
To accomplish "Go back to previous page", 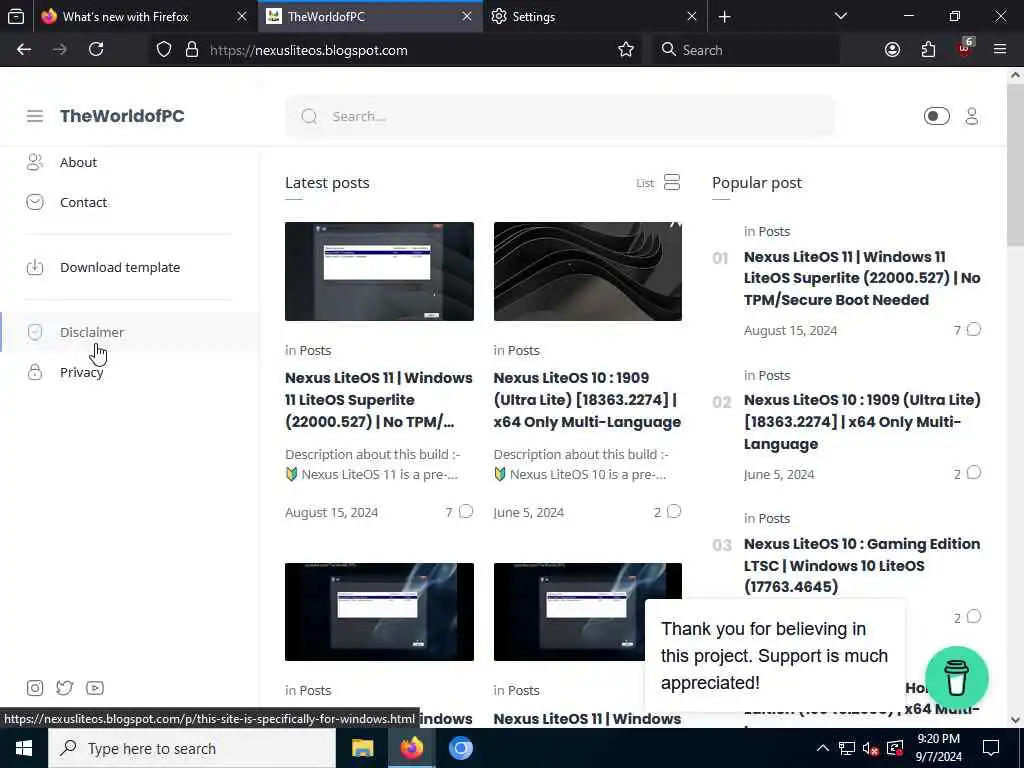I will [24, 50].
